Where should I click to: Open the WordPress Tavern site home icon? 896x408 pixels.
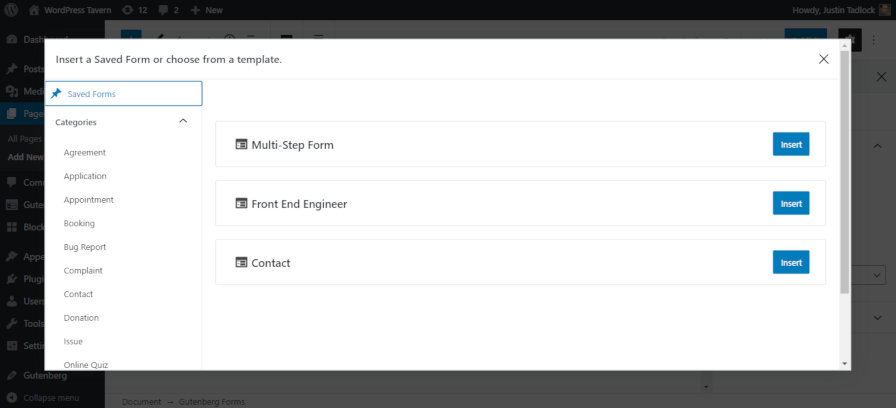pos(33,9)
